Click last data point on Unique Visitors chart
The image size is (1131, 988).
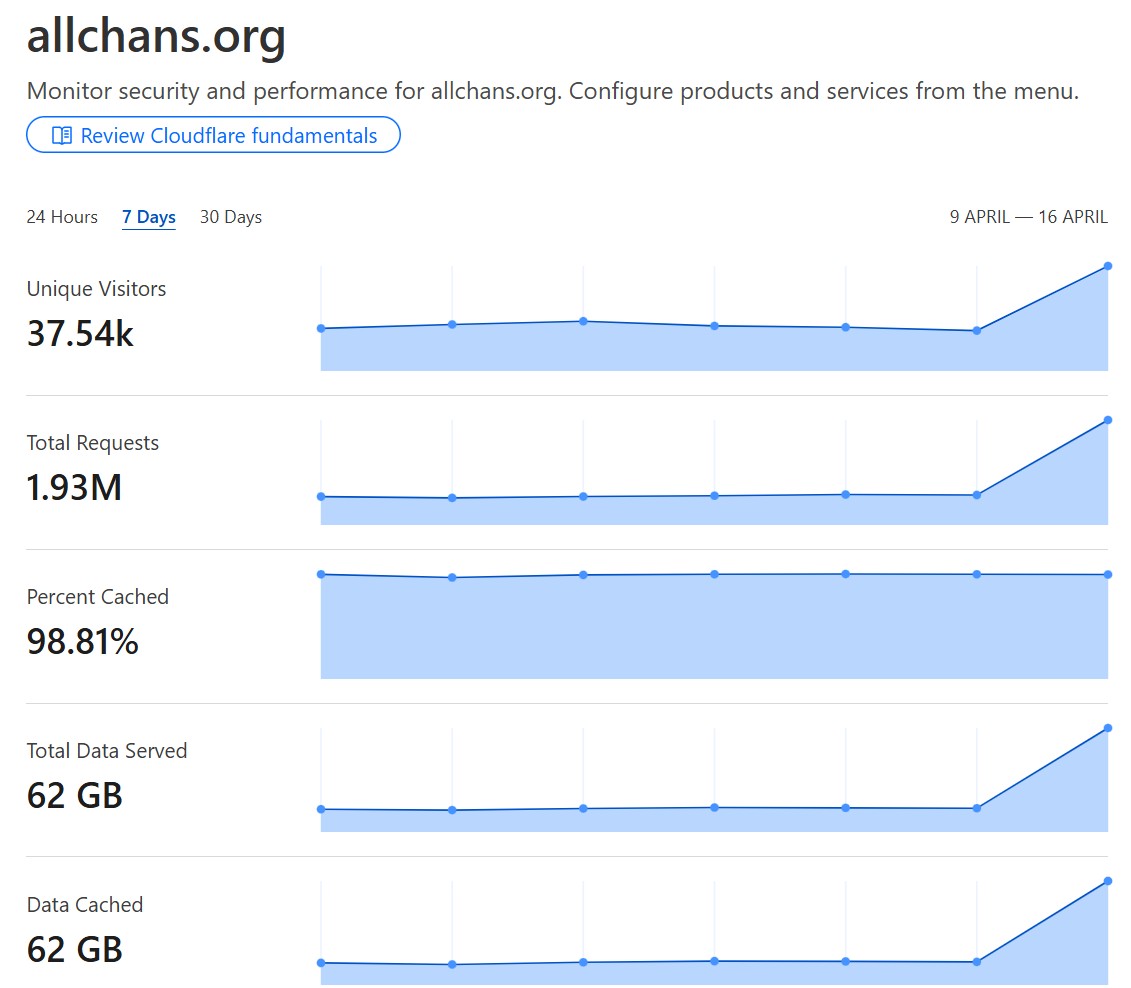[1108, 266]
